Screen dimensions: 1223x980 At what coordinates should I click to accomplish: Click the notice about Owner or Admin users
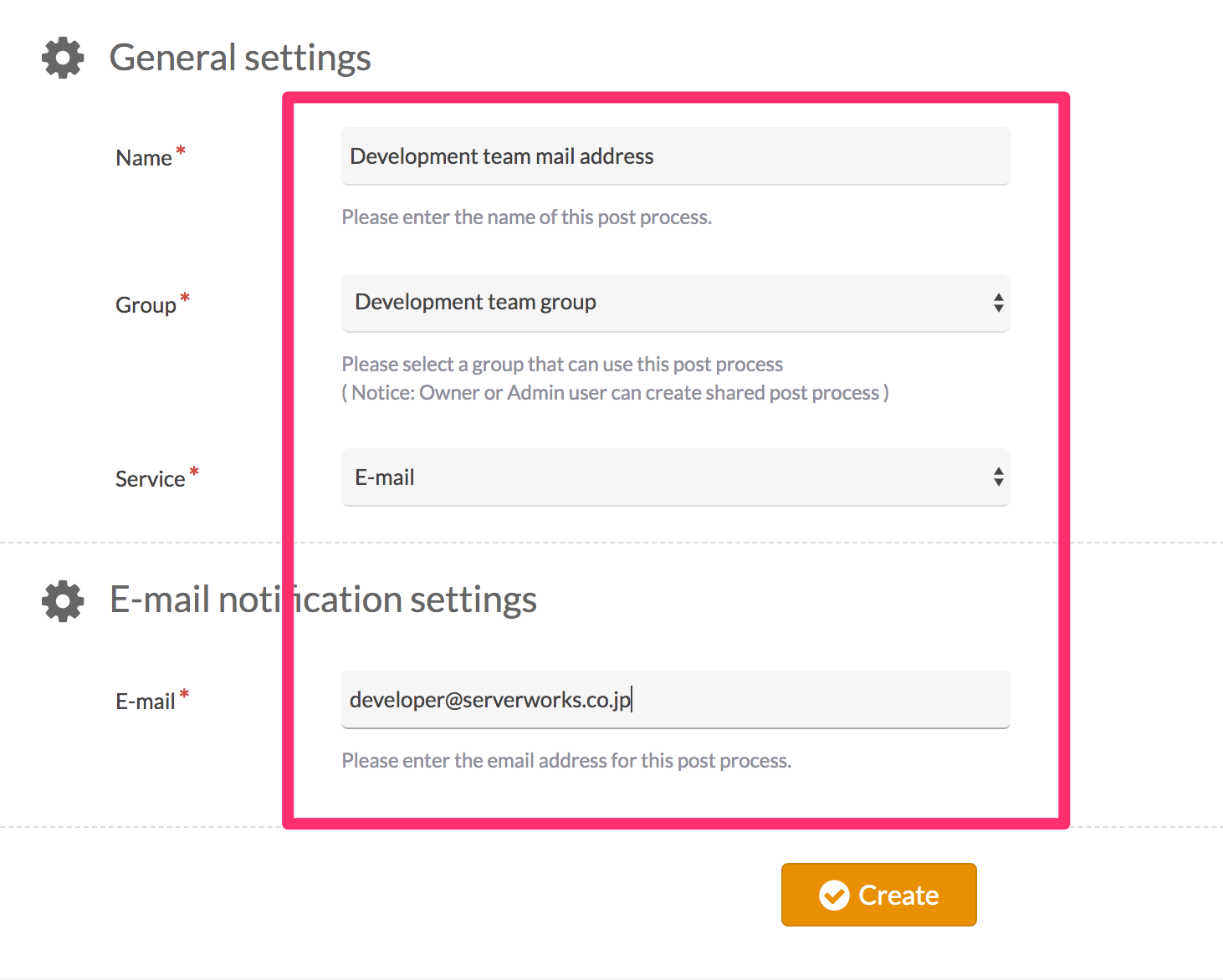point(615,392)
